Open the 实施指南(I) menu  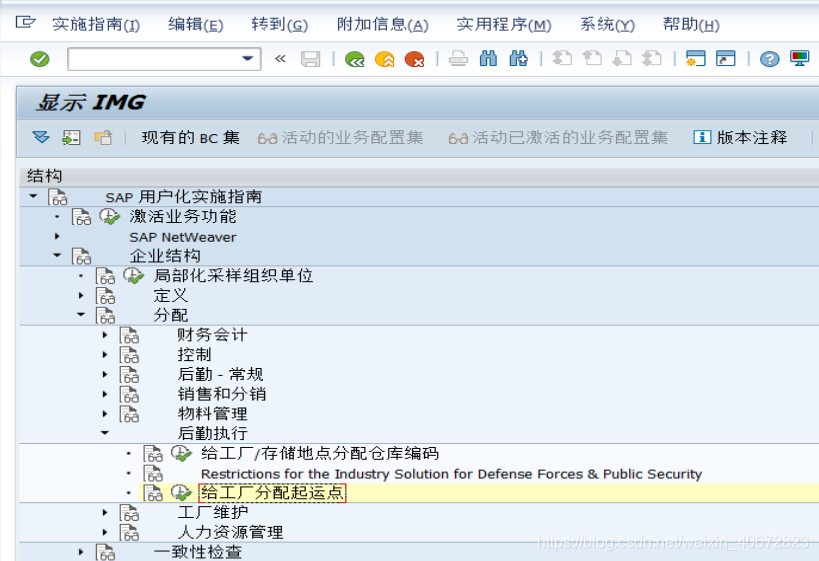coord(96,25)
